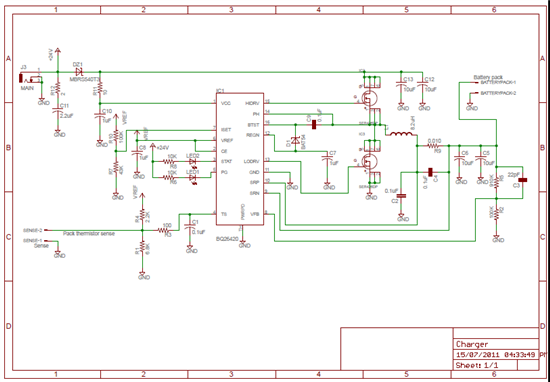
Task: Click the D1 BAT54 Schottky diode symbol
Action: [295, 141]
